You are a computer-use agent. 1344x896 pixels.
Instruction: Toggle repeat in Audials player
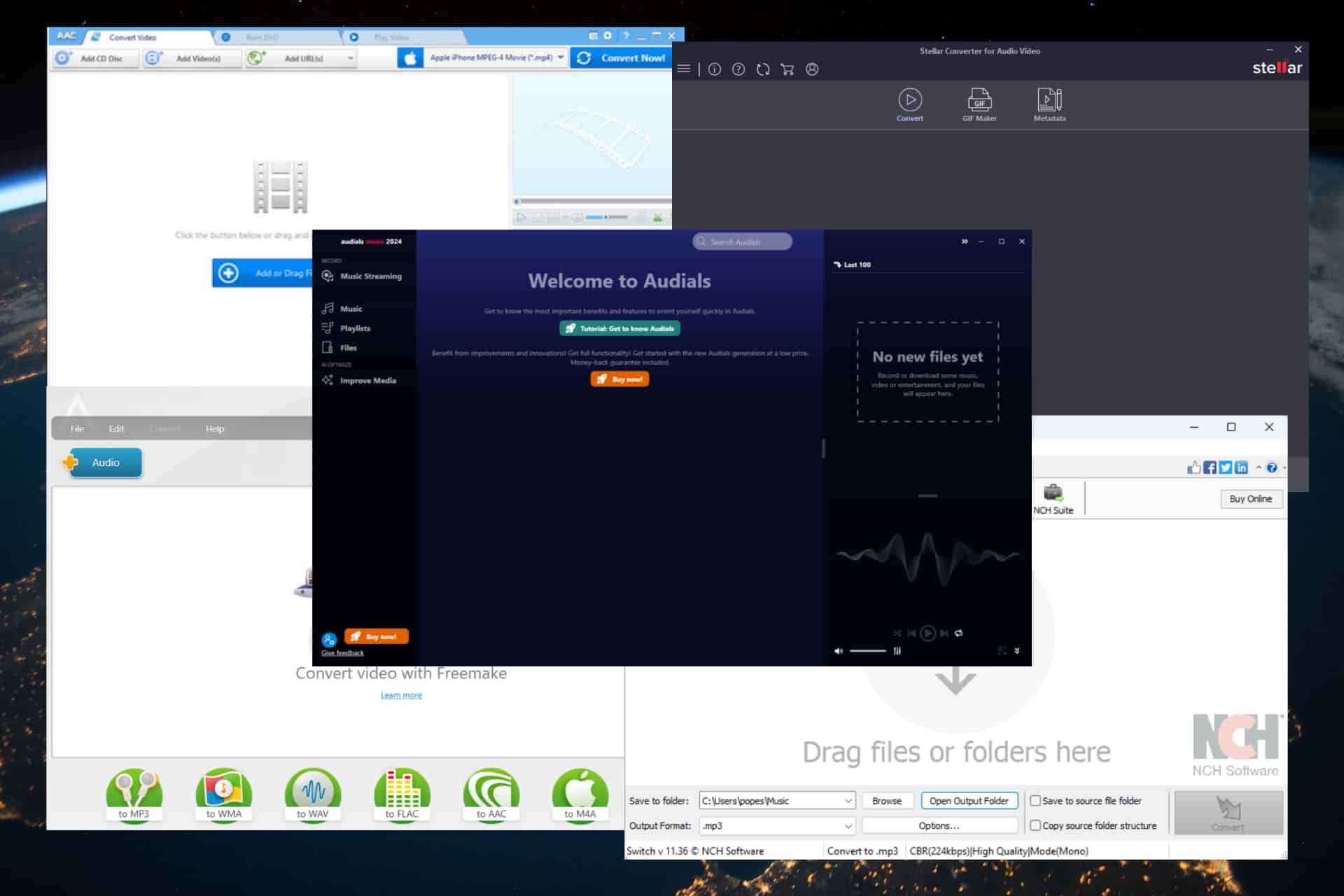coord(959,633)
